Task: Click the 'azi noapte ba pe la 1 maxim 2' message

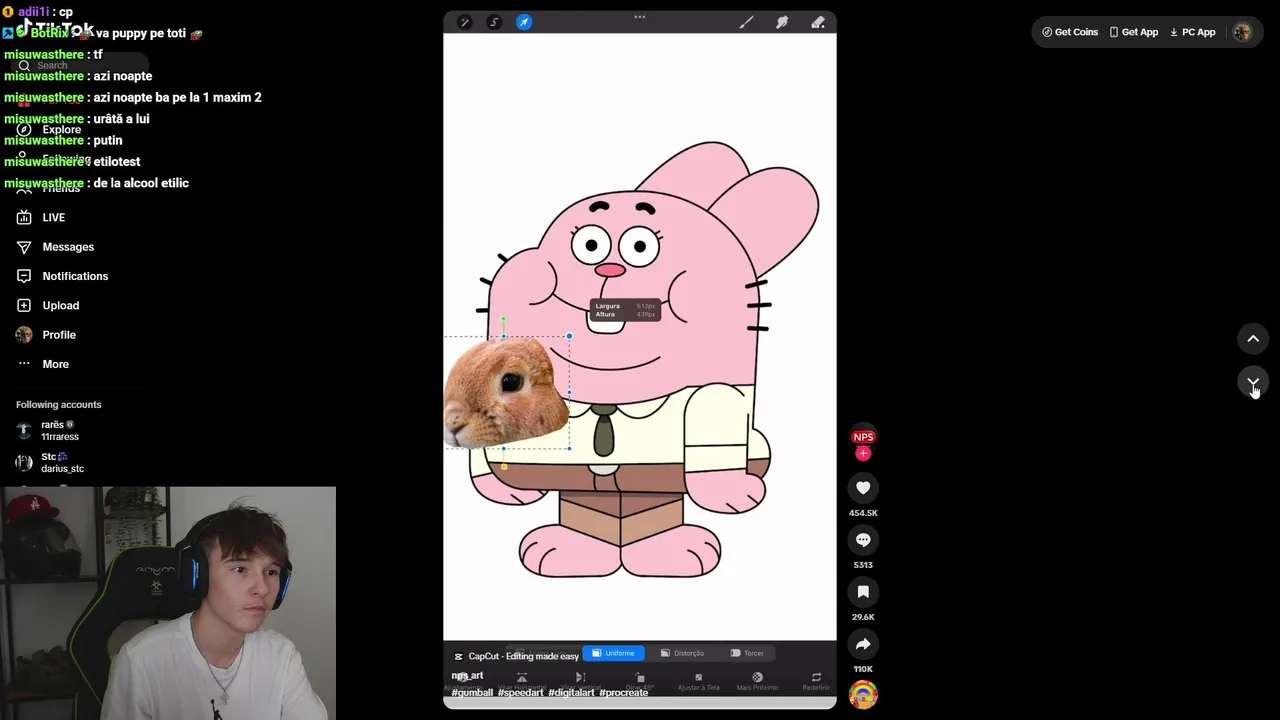Action: coord(133,97)
